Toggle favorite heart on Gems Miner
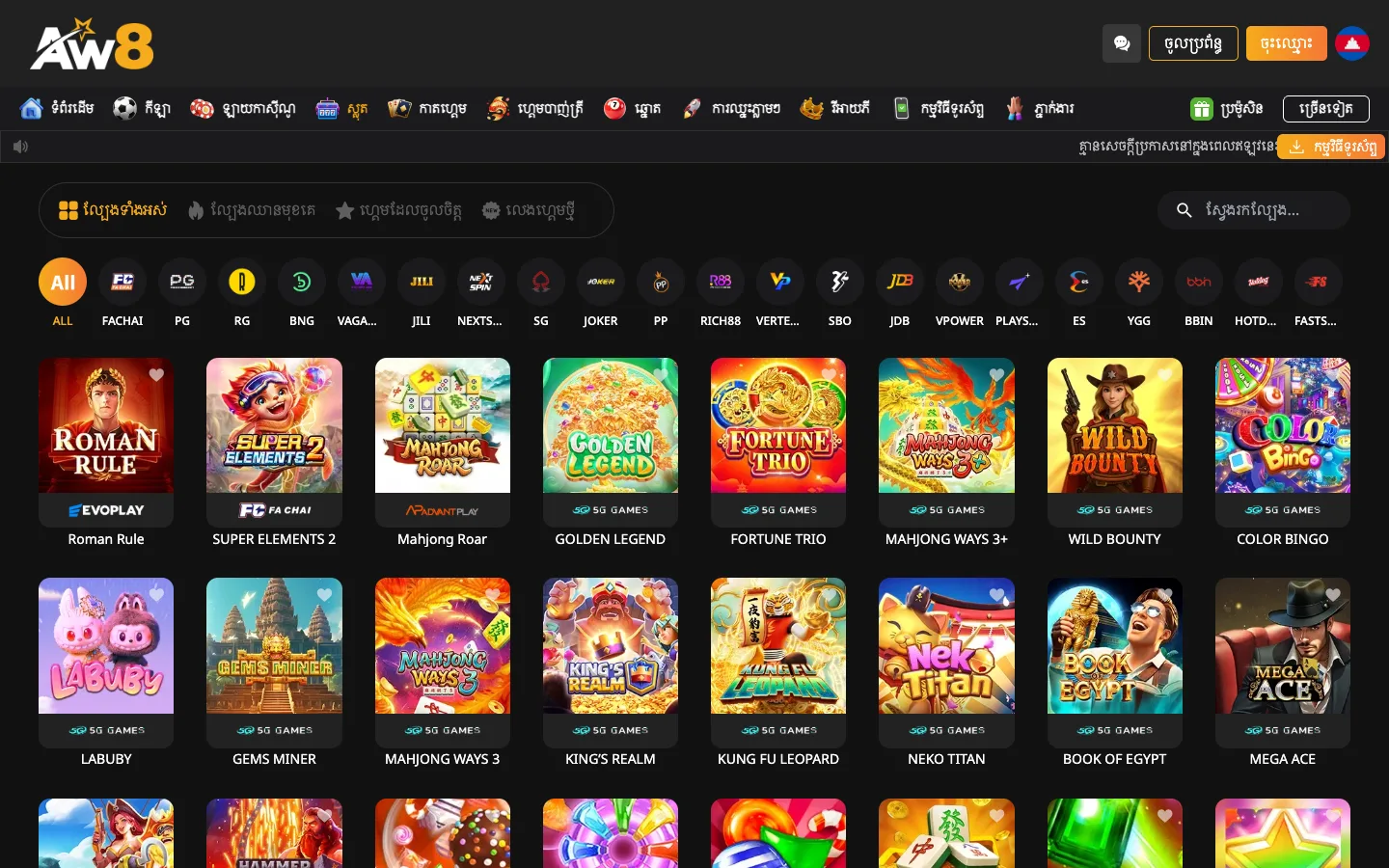This screenshot has width=1389, height=868. pyautogui.click(x=324, y=595)
